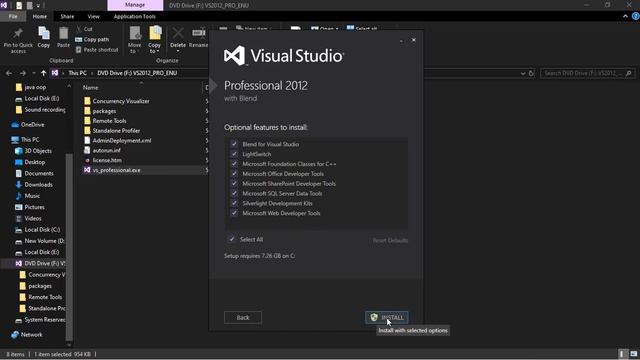
Task: Select Local Disk (C:) in navigation pane
Action: [x=38, y=230]
